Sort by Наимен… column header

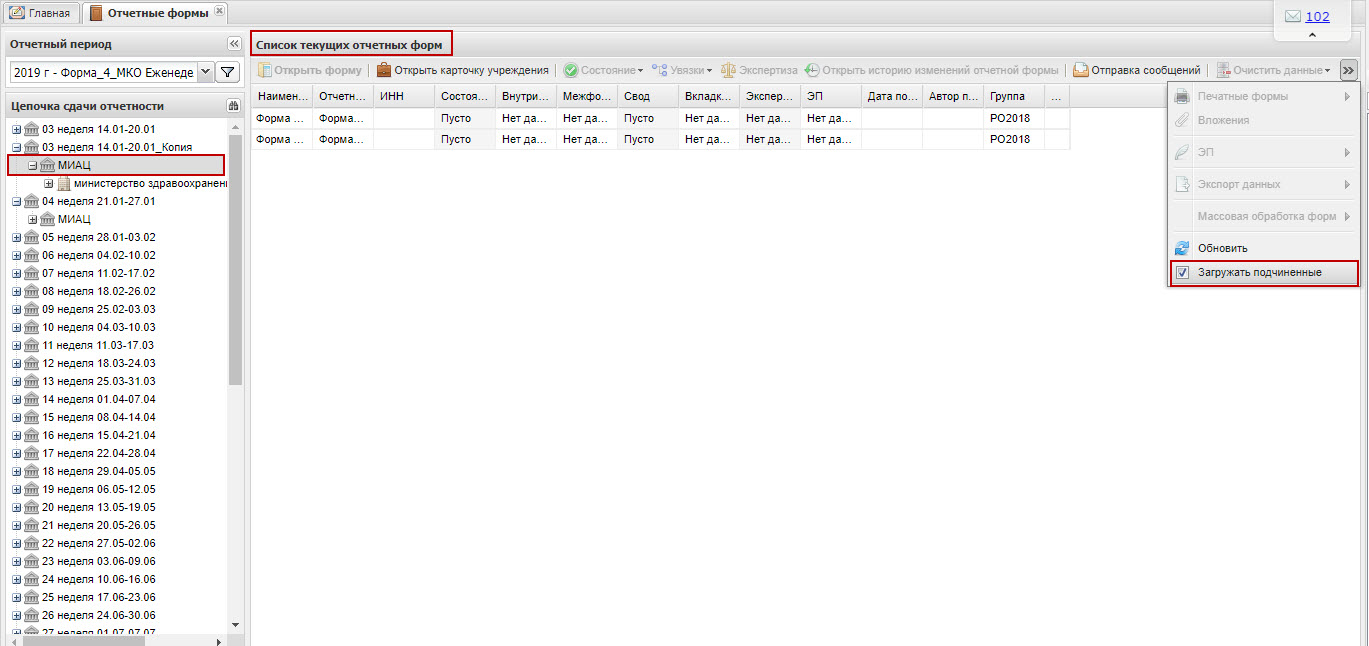pos(281,96)
